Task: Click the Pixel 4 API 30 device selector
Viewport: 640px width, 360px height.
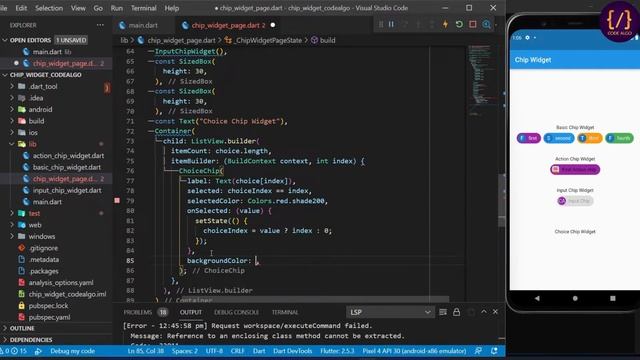Action: [x=414, y=351]
